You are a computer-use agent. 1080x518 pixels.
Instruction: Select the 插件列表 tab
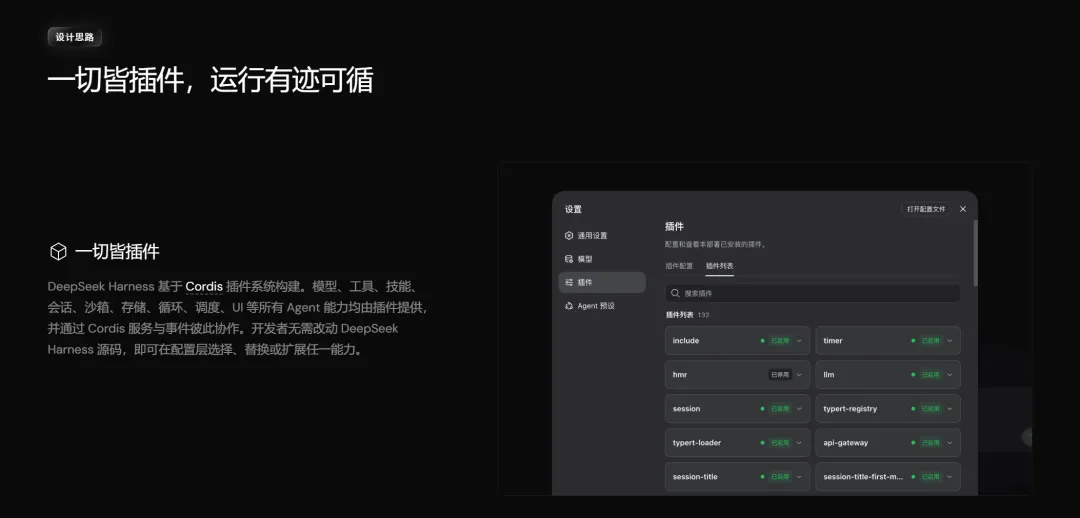click(x=720, y=266)
